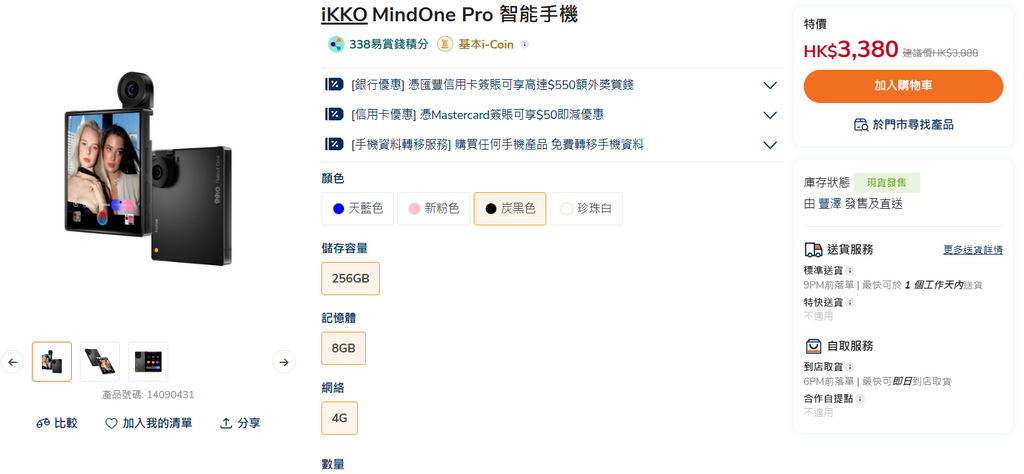This screenshot has height=474, width=1024.
Task: Click the 銀行優惠 offer text row
Action: 492,84
